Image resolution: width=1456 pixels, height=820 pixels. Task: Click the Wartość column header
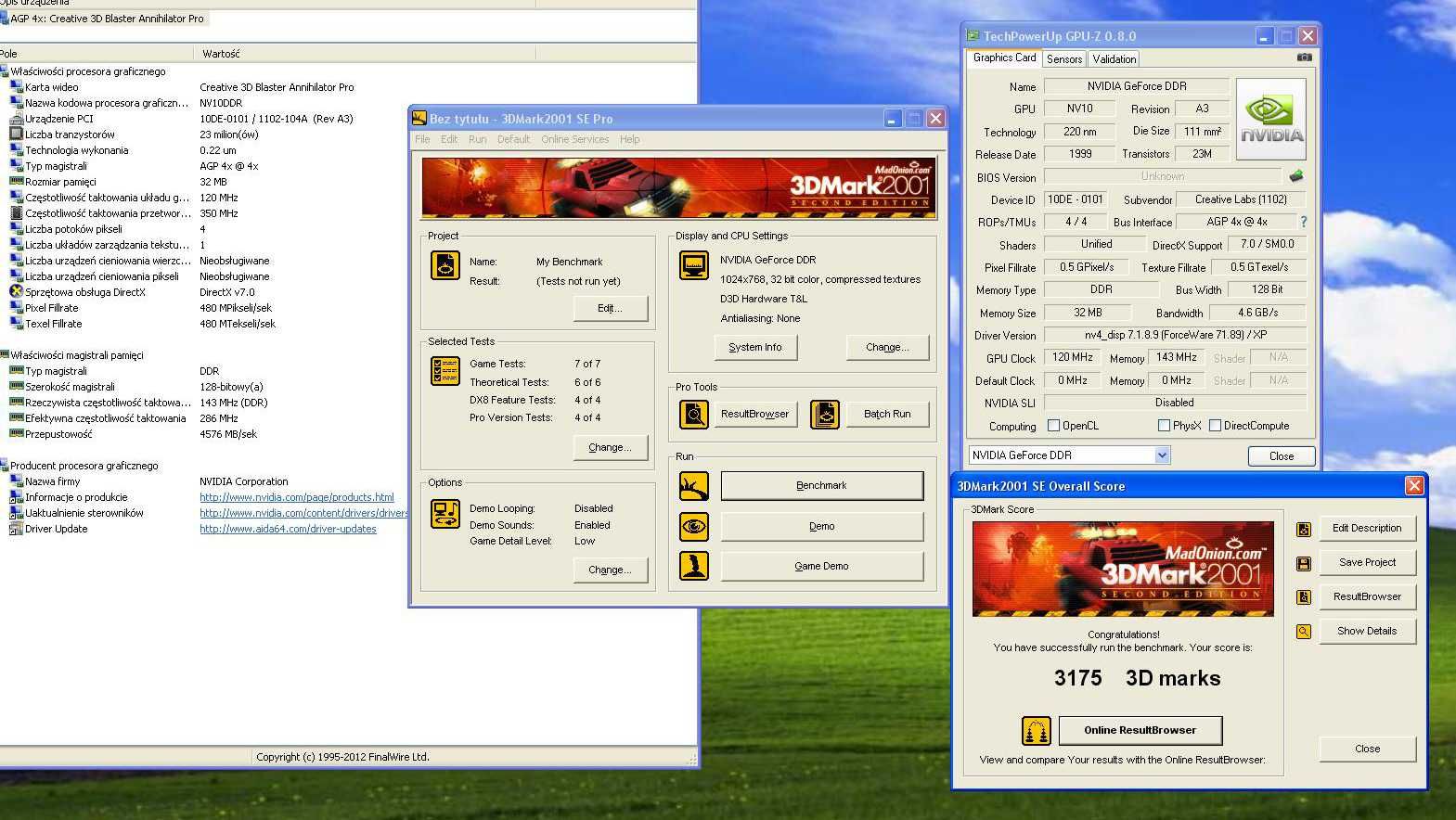[x=365, y=54]
